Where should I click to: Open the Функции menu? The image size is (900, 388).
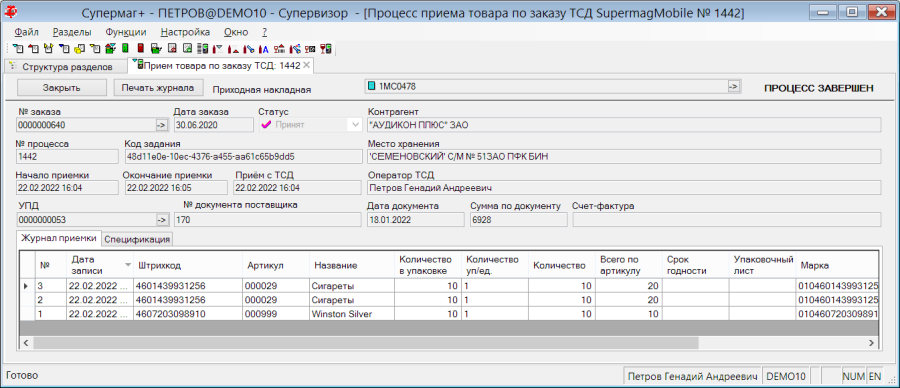[x=126, y=32]
